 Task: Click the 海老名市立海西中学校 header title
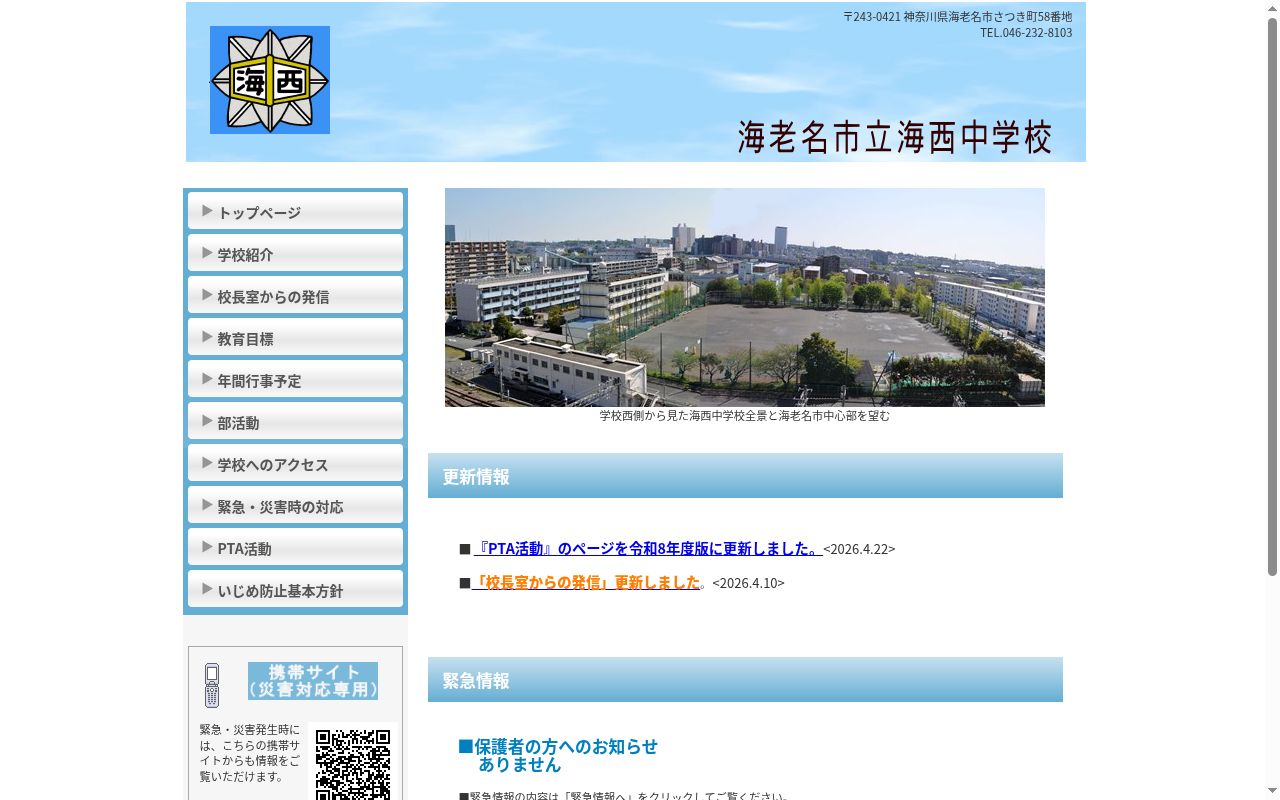click(x=895, y=137)
